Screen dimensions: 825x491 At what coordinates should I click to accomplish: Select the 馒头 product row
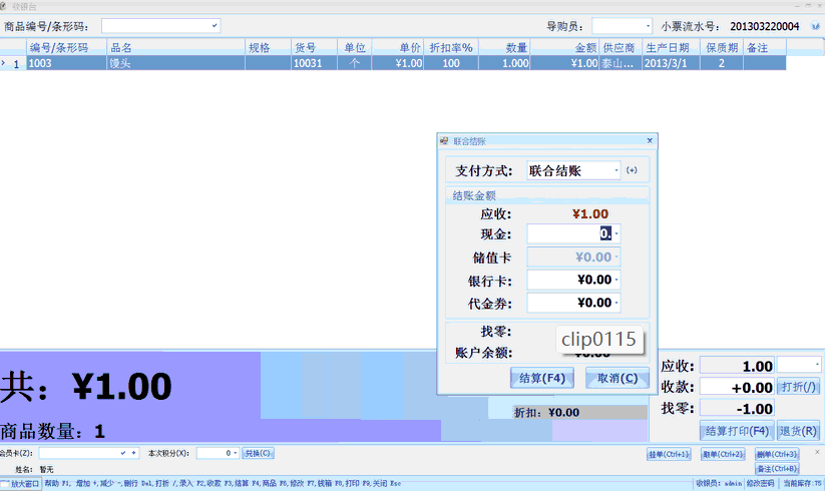point(175,63)
